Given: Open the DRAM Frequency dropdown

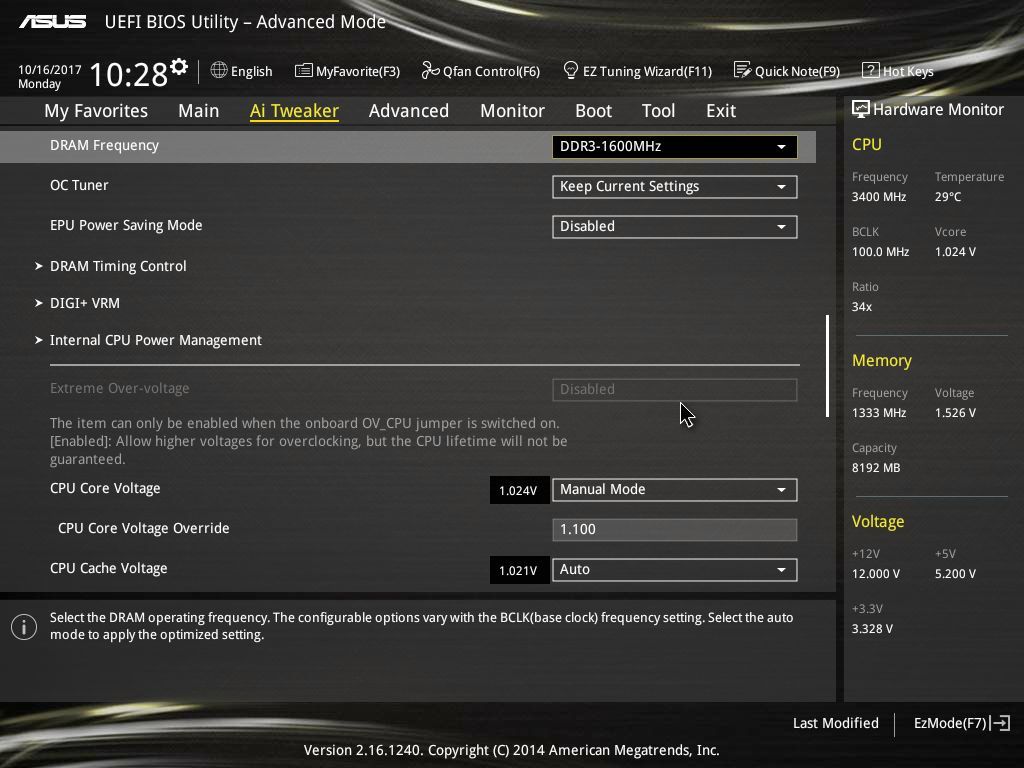Looking at the screenshot, I should click(674, 146).
